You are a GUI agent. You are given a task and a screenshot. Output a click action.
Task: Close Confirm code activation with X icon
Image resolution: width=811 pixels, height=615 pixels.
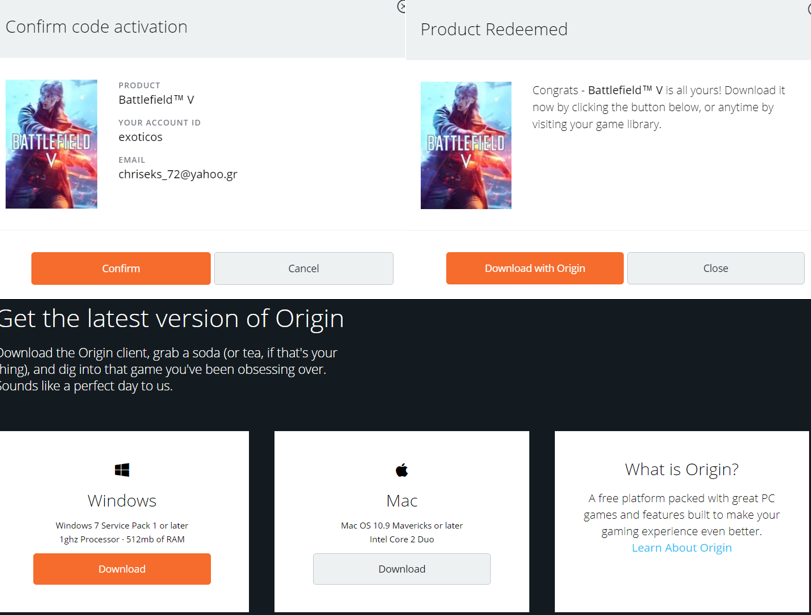401,6
